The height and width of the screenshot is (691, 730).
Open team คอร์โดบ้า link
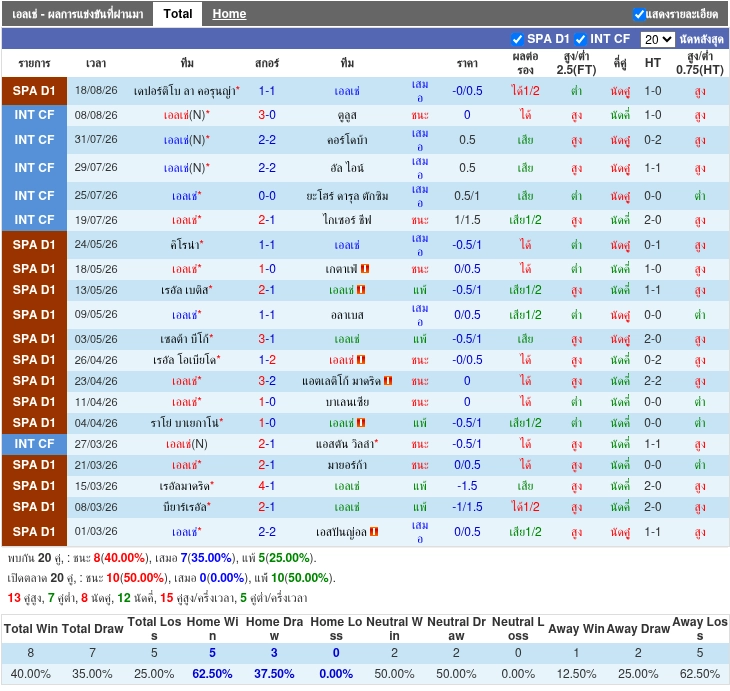click(x=347, y=140)
